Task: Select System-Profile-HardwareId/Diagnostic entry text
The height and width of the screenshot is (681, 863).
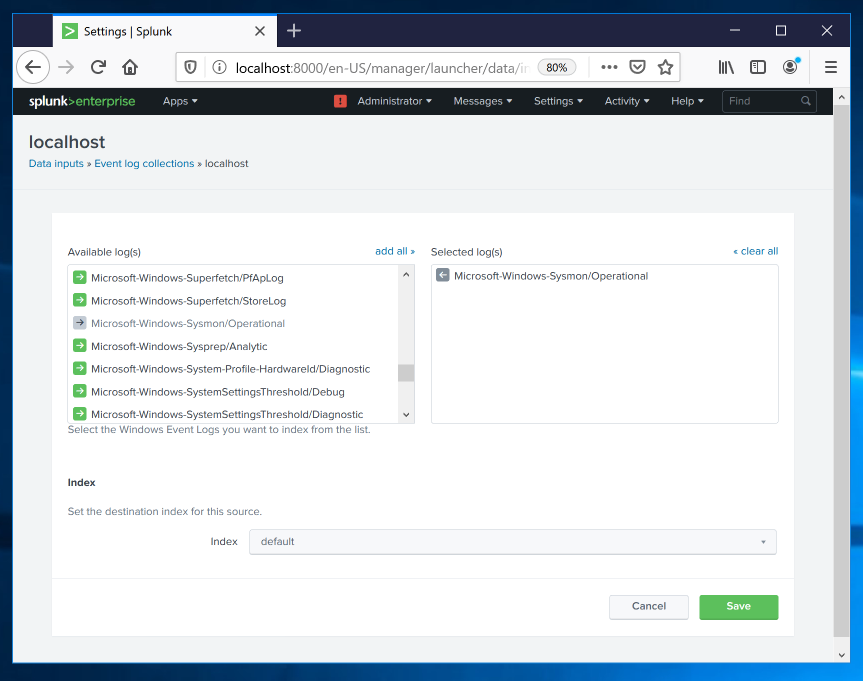Action: point(230,369)
